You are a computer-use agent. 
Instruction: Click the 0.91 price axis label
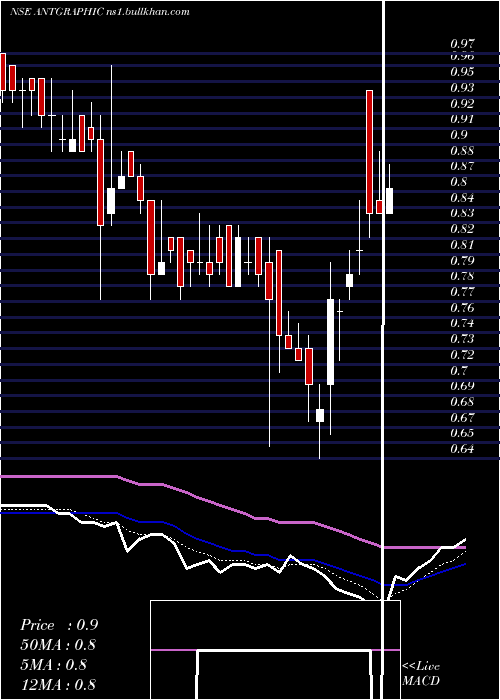(x=462, y=119)
